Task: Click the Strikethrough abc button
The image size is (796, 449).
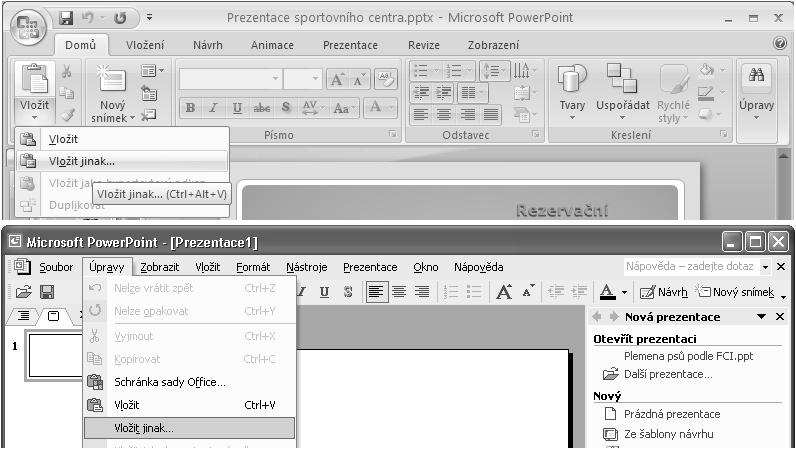Action: click(261, 108)
